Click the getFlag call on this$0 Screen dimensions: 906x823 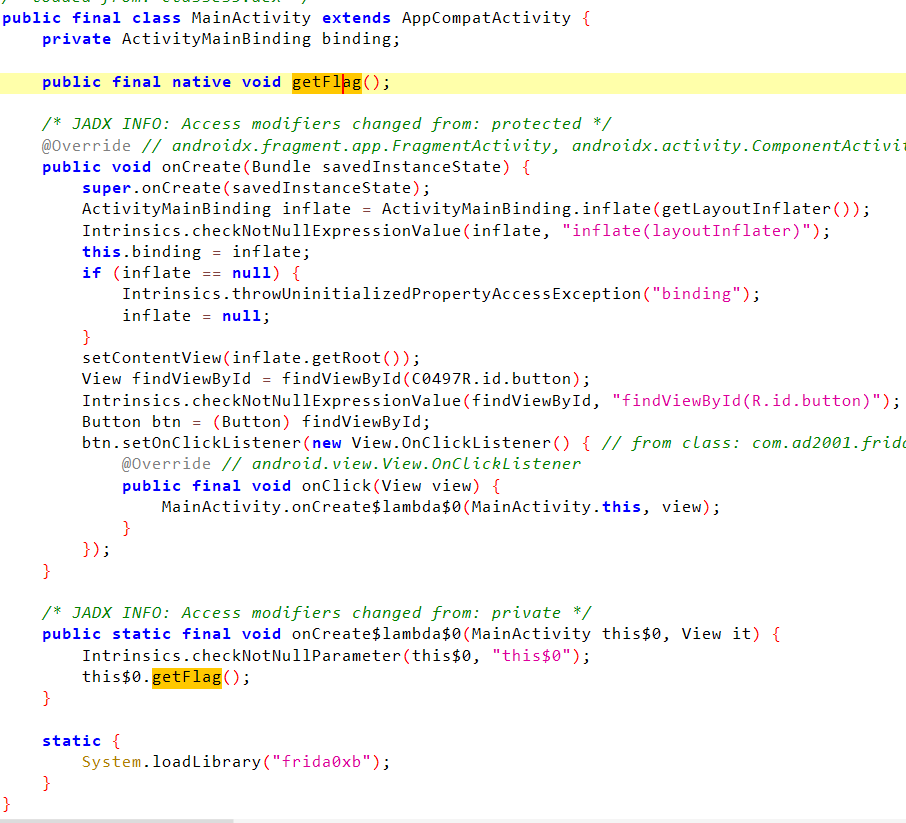tap(186, 677)
